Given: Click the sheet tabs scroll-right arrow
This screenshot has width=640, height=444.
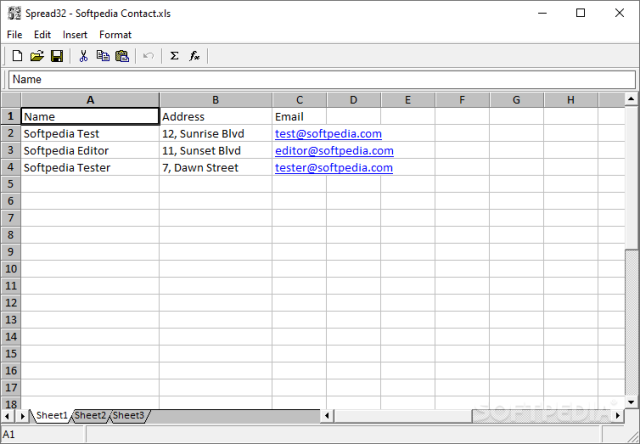Looking at the screenshot, I should point(22,416).
